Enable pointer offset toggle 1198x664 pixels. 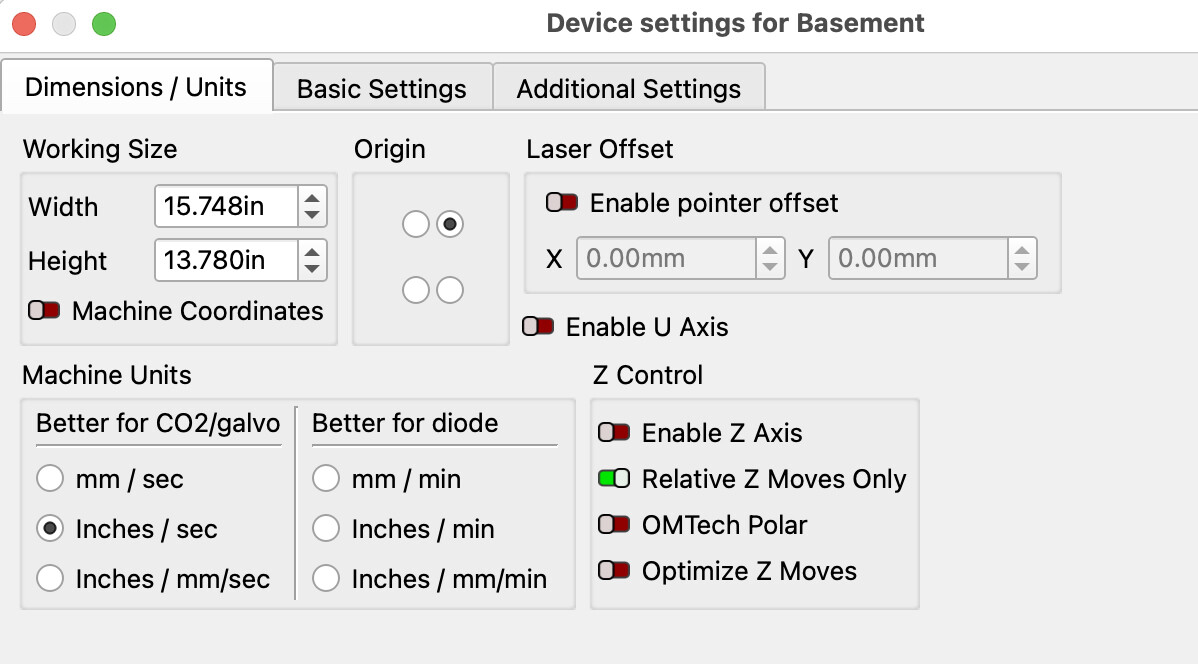561,203
